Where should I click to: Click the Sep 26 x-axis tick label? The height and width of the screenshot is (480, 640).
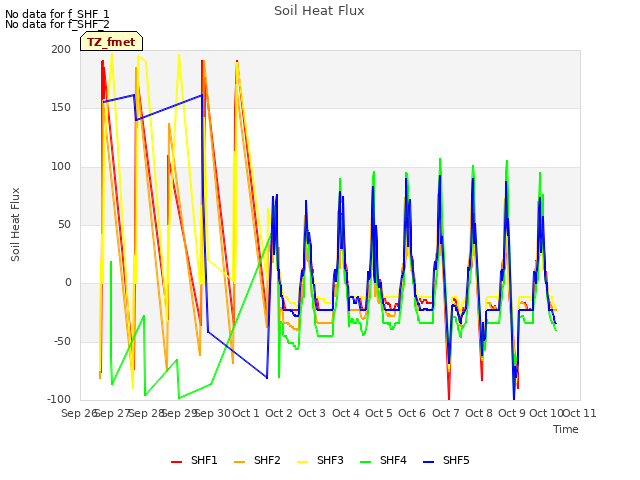tap(79, 413)
